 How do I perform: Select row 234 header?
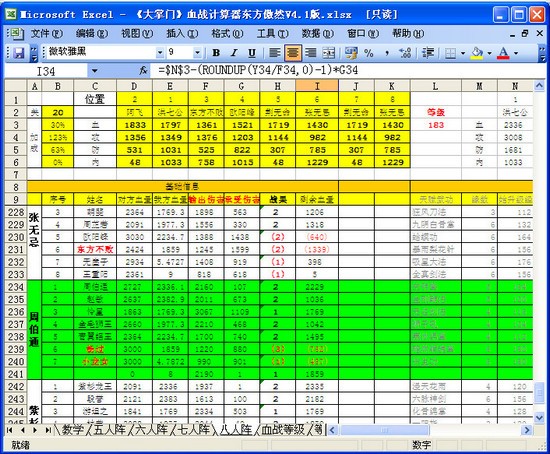[16, 287]
